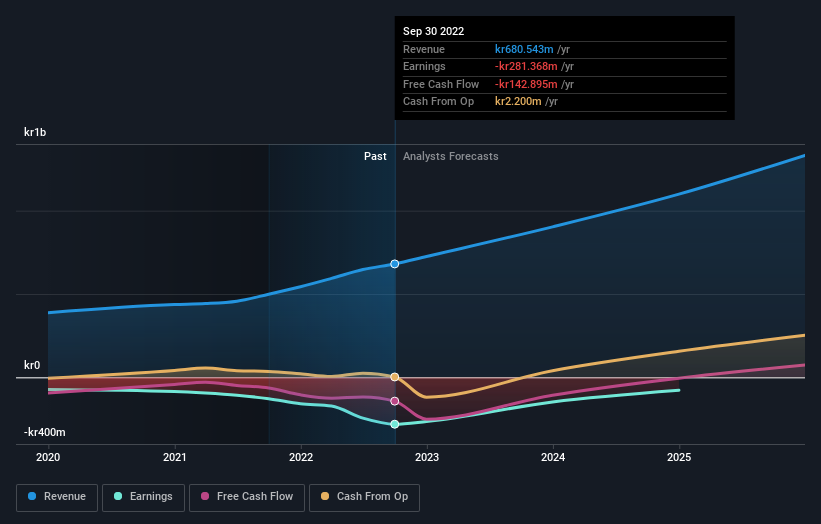
Task: Click the pink Free Cash Flow legend dot
Action: 205,496
